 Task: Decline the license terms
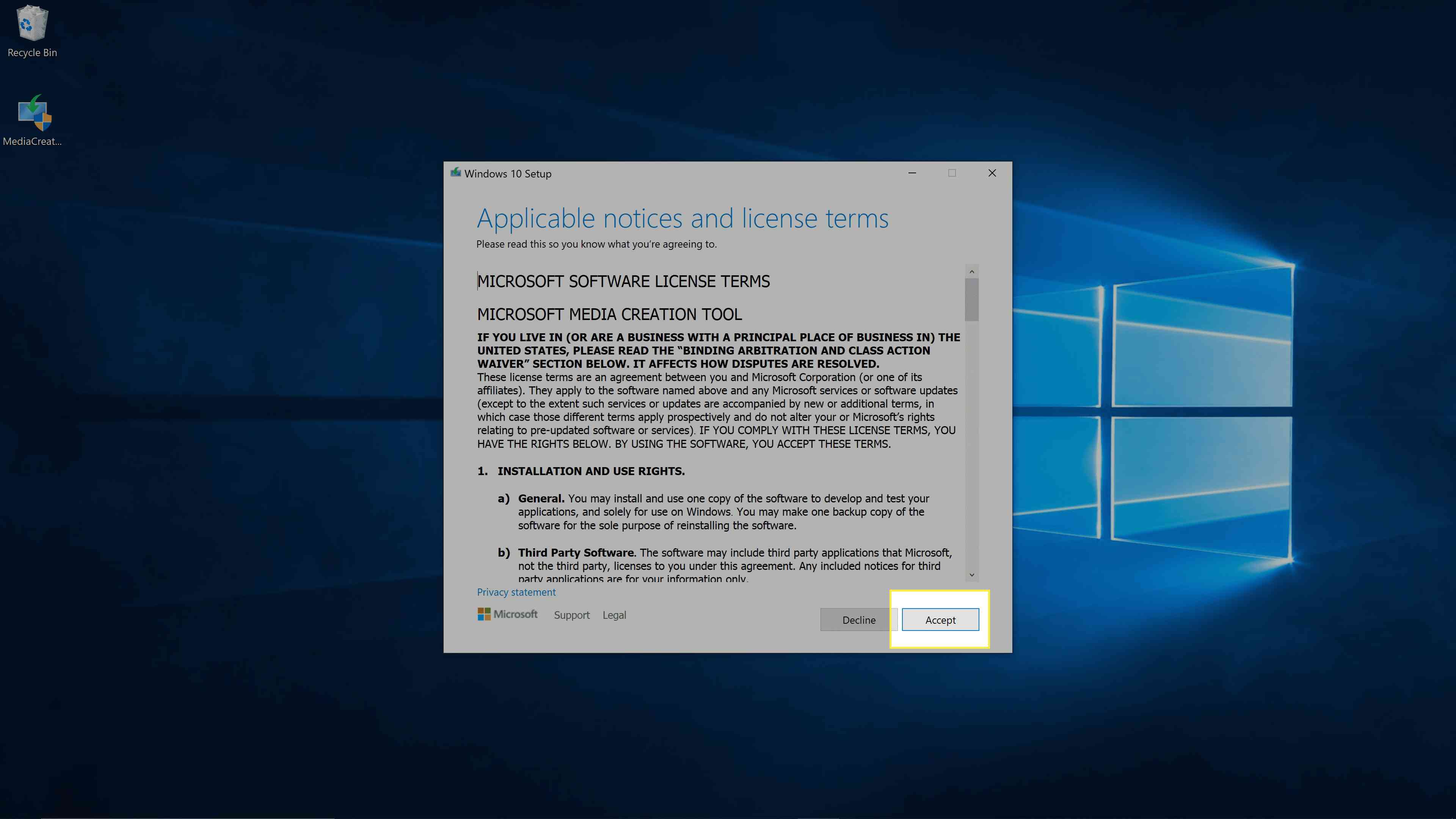pos(858,620)
